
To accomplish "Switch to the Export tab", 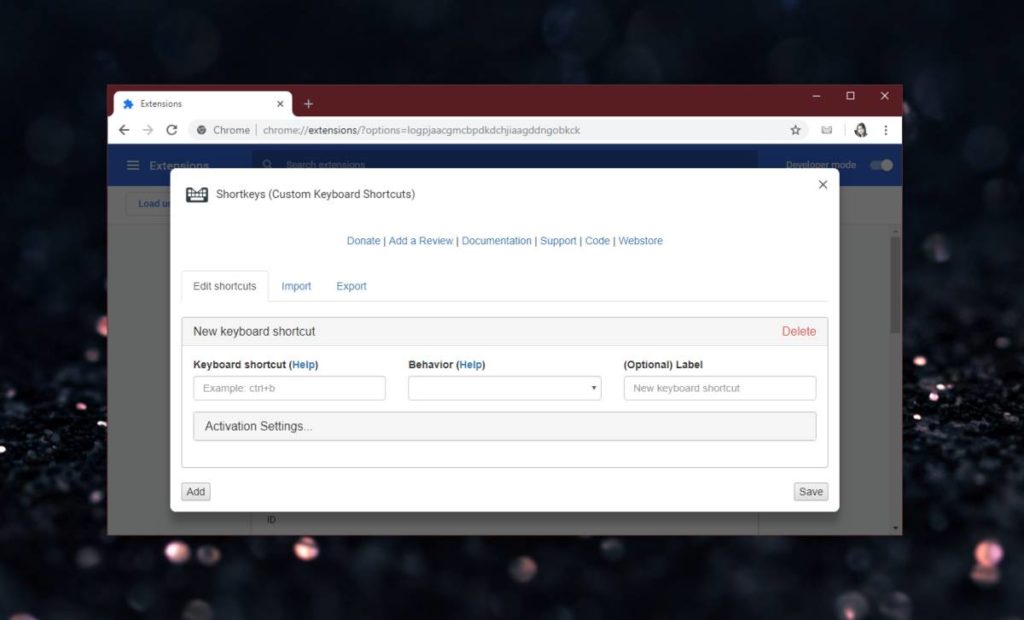I will coord(351,286).
